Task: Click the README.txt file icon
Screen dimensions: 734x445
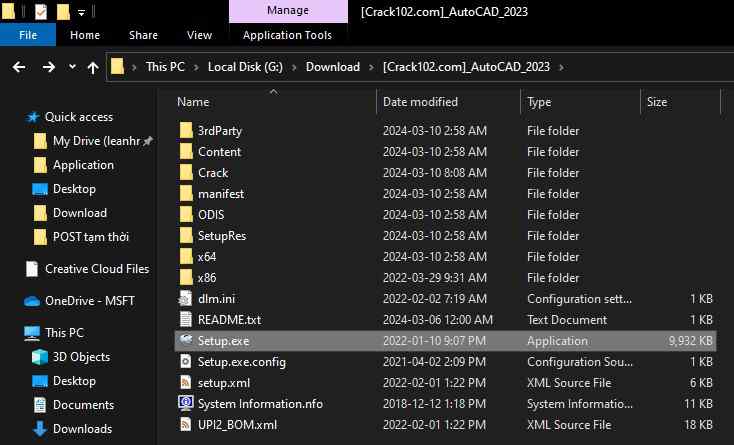Action: (x=185, y=319)
